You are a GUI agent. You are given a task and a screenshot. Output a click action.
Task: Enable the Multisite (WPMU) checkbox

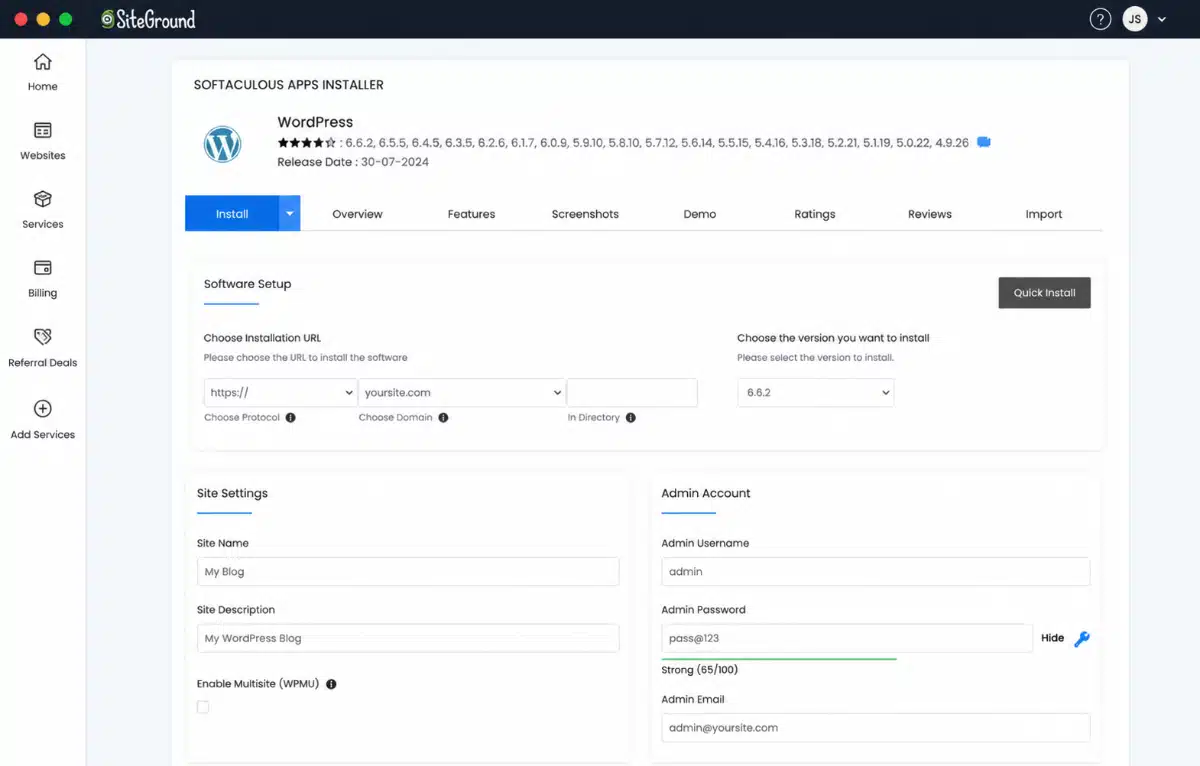pyautogui.click(x=203, y=707)
